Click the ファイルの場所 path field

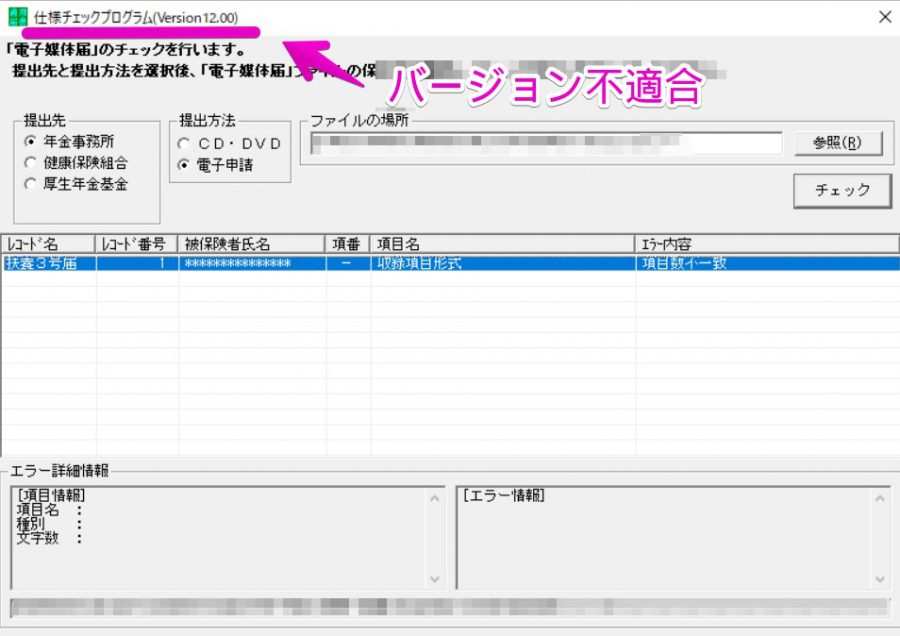546,143
